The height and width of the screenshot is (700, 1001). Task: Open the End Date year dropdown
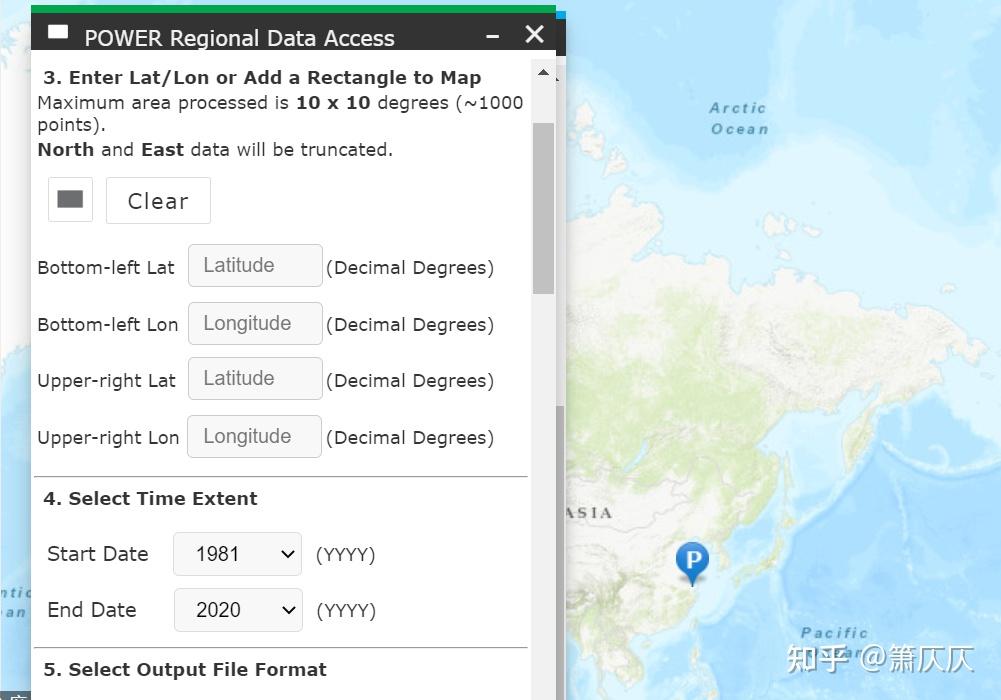tap(238, 610)
